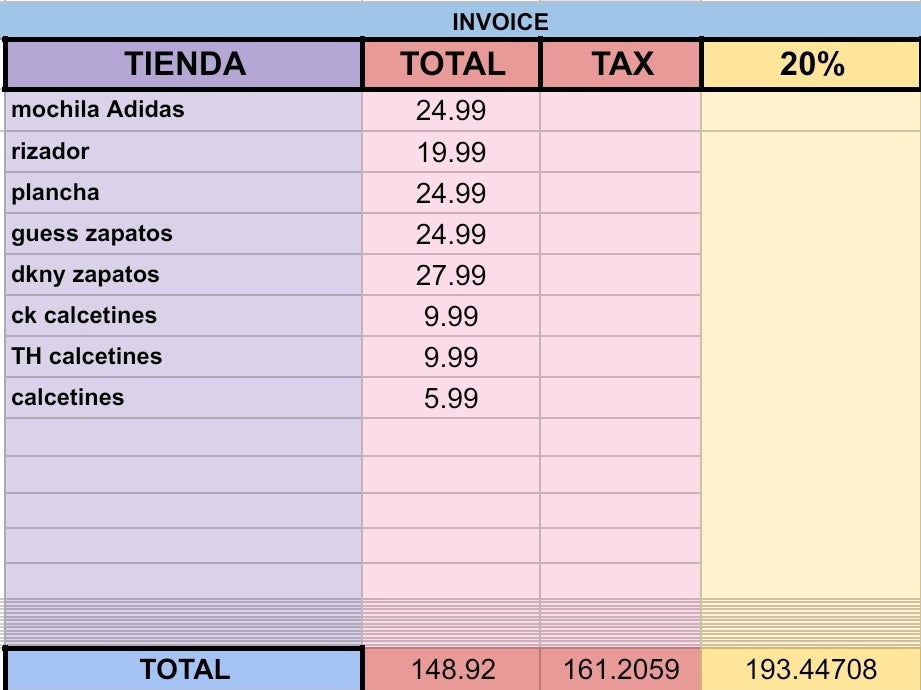Click the mochila Adidas cell
This screenshot has width=921, height=690.
(x=184, y=110)
